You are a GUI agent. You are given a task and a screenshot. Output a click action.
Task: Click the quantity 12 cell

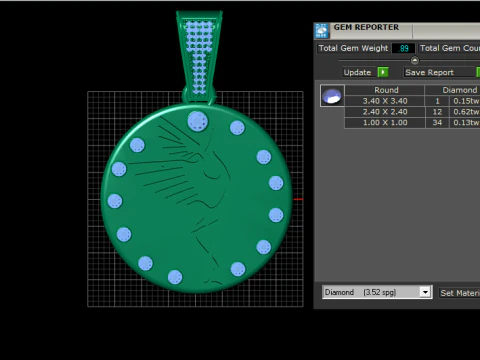coord(437,112)
